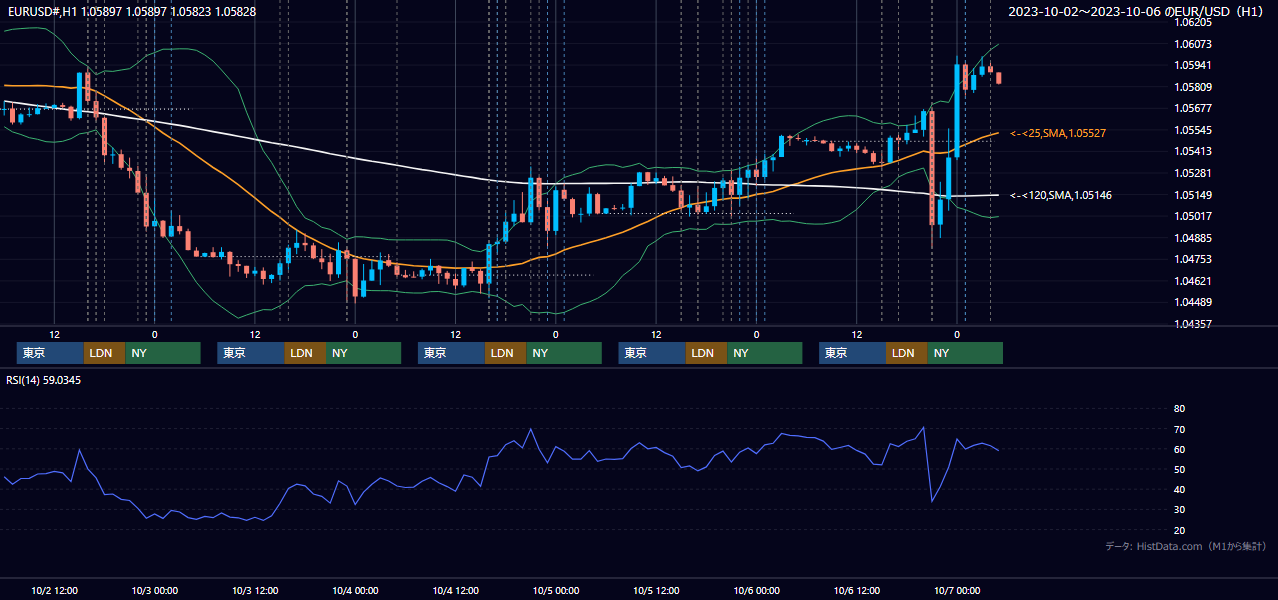Click the 10/4 00:00 time axis label
Image resolution: width=1278 pixels, height=600 pixels.
point(355,591)
